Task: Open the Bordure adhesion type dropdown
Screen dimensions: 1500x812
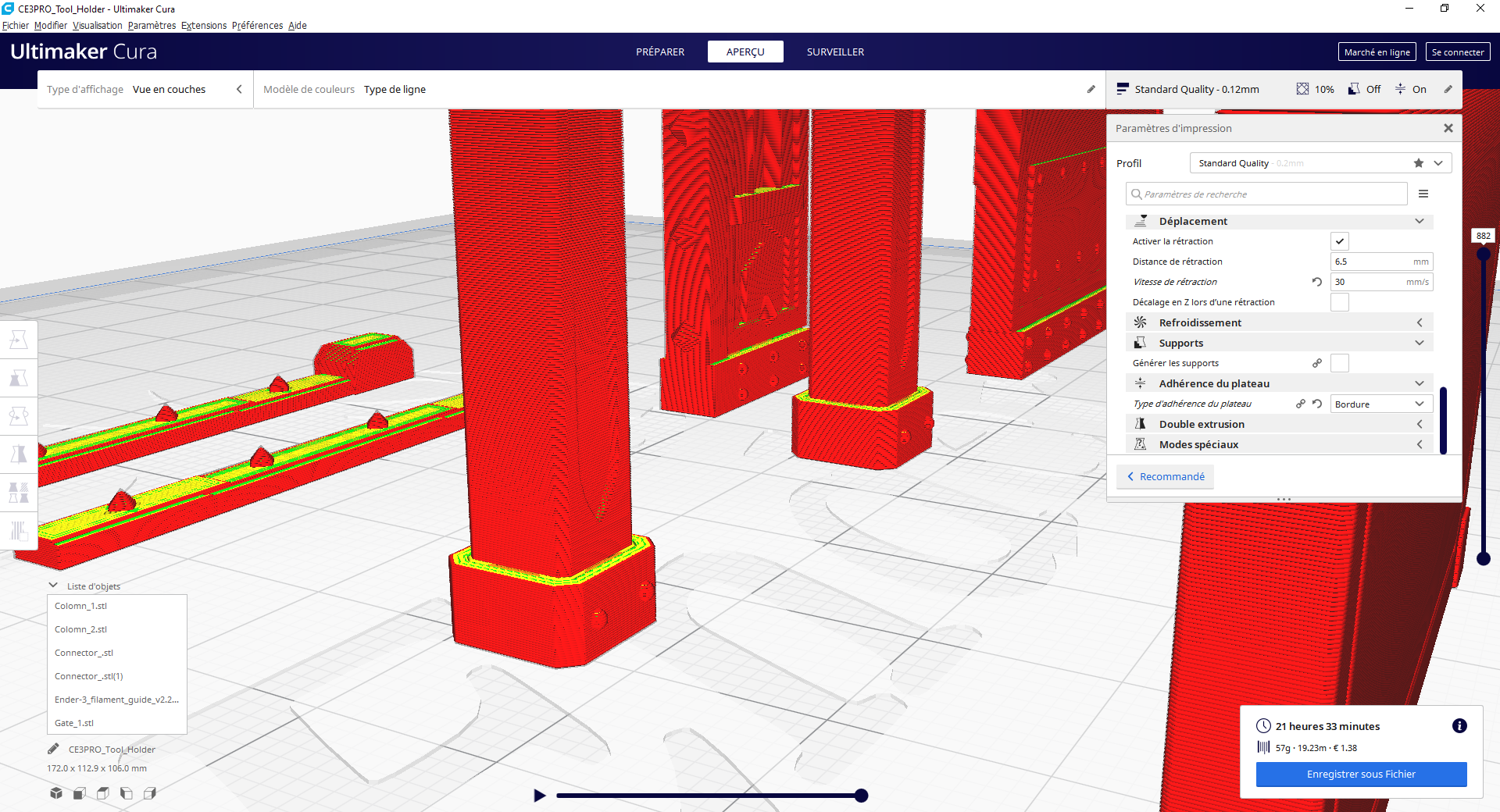Action: click(1382, 404)
